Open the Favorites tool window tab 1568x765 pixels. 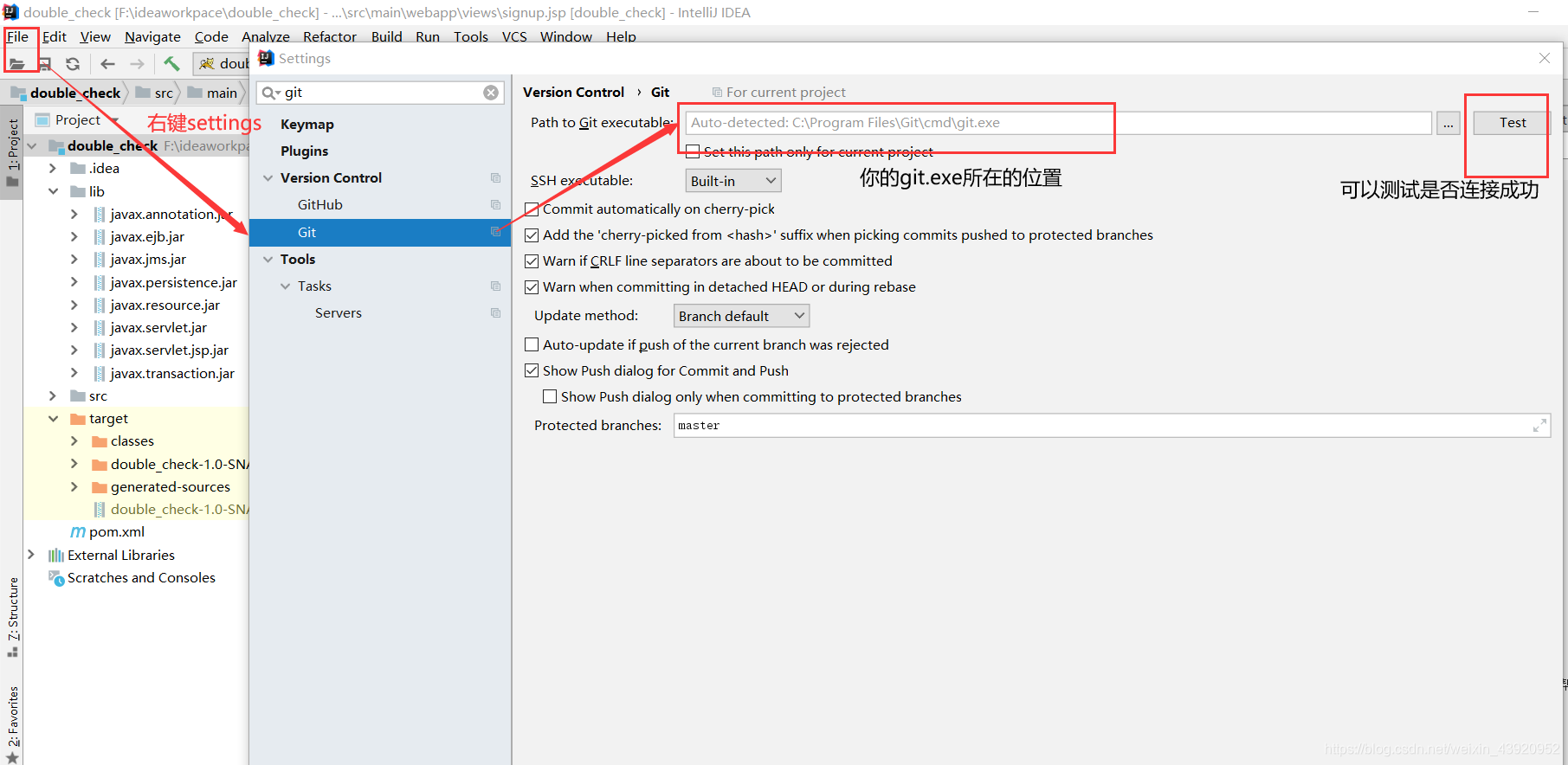pyautogui.click(x=12, y=723)
